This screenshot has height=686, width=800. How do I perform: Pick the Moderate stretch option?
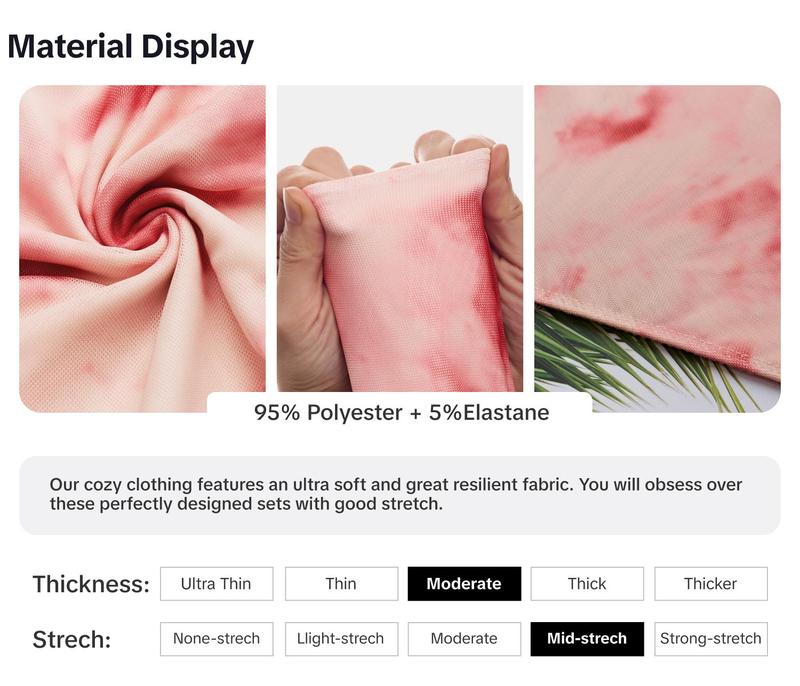pos(464,639)
